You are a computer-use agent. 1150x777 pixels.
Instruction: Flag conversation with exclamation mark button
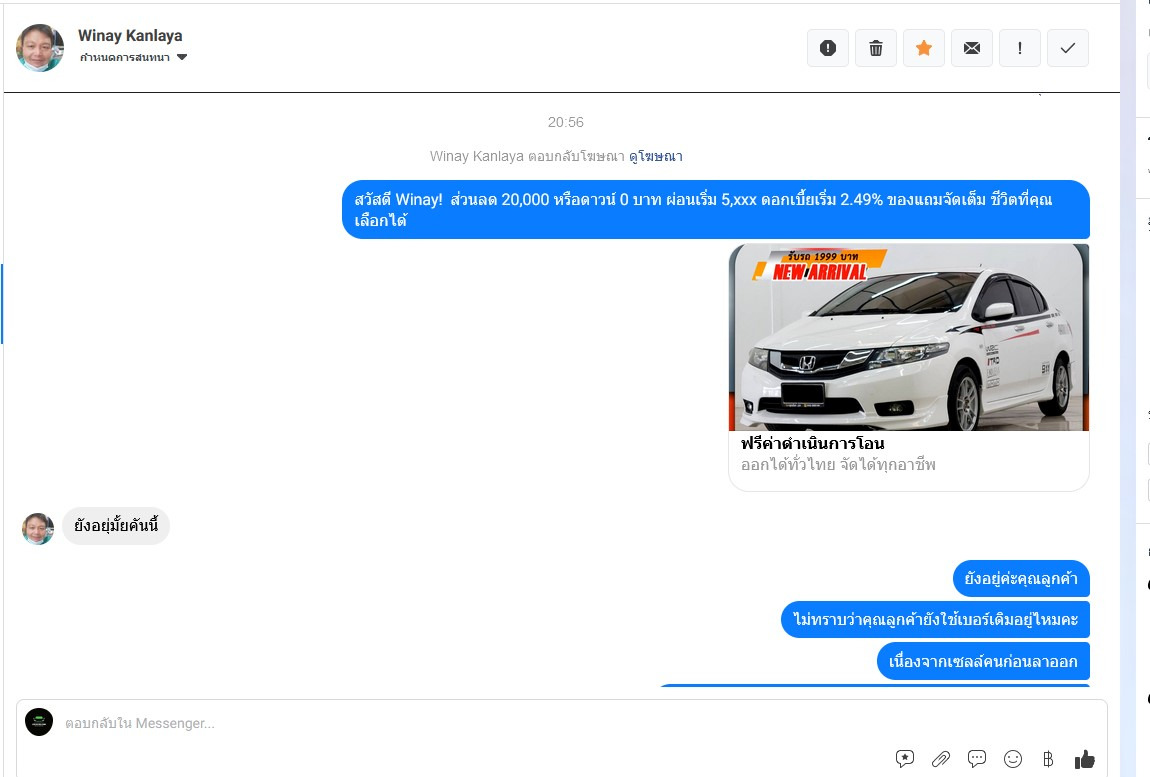point(1020,48)
